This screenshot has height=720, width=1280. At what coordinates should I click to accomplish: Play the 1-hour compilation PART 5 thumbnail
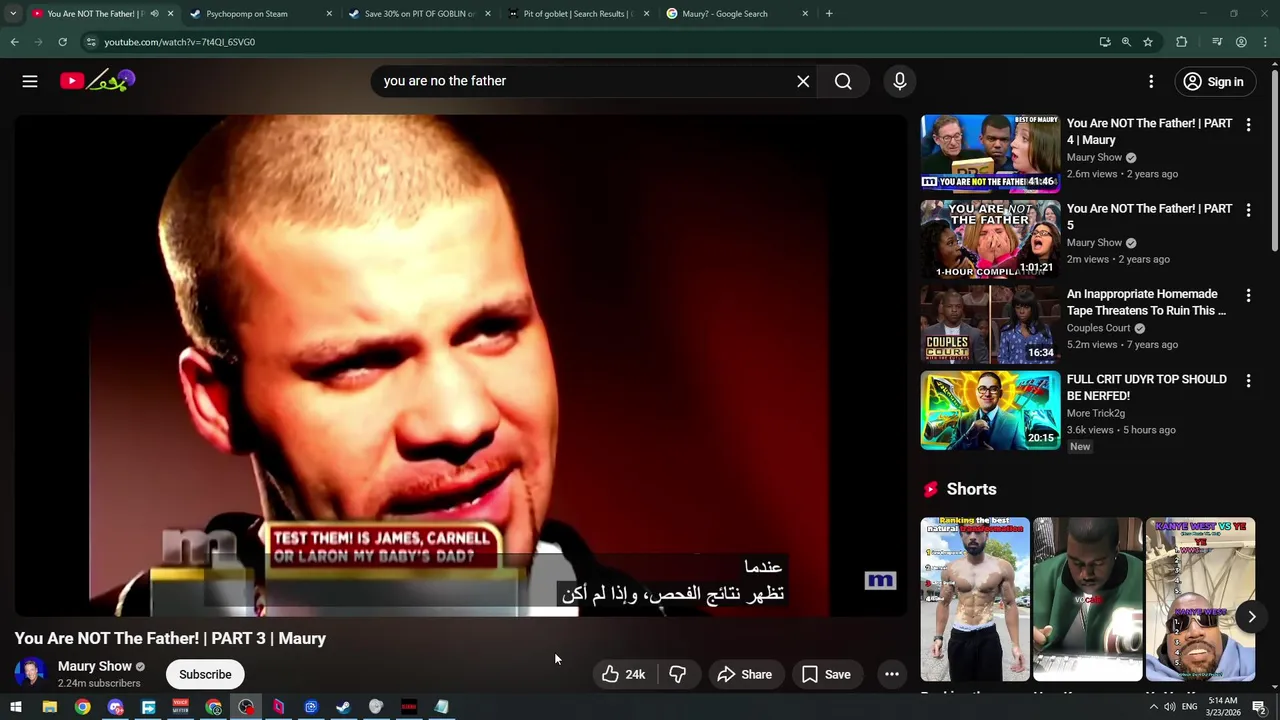pos(990,239)
